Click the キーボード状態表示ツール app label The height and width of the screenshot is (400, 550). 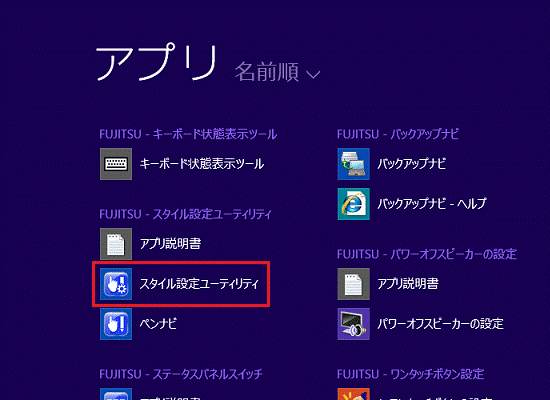[202, 164]
